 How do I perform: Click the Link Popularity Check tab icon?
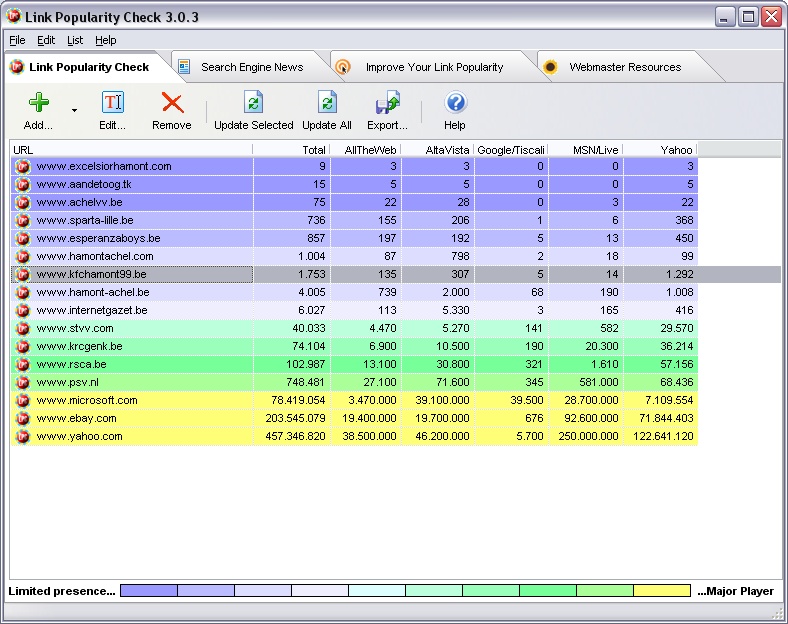pos(17,67)
